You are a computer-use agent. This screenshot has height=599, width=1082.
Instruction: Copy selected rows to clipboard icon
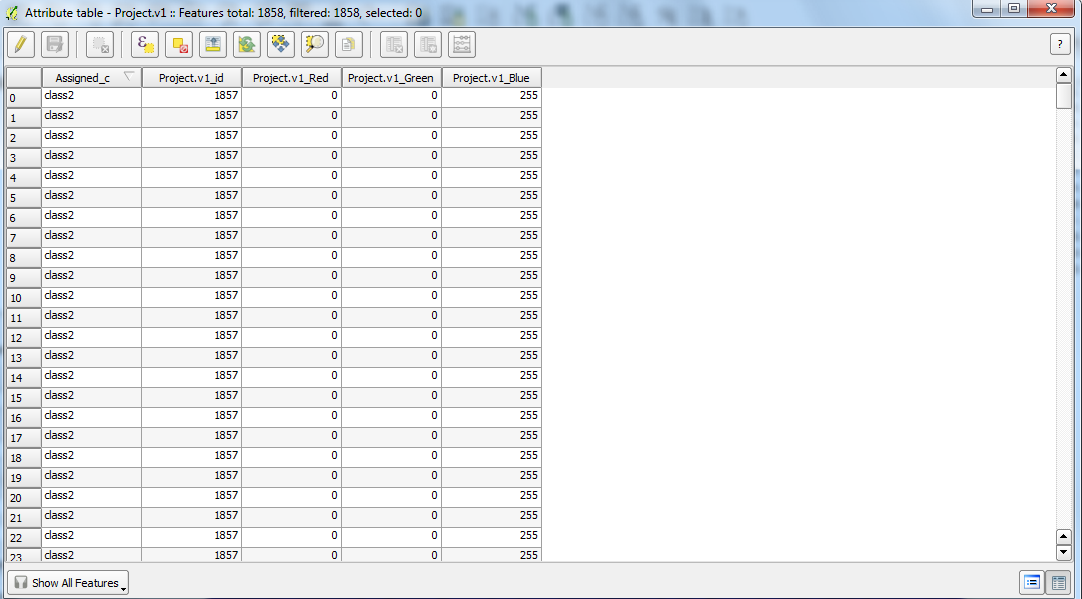coord(348,45)
